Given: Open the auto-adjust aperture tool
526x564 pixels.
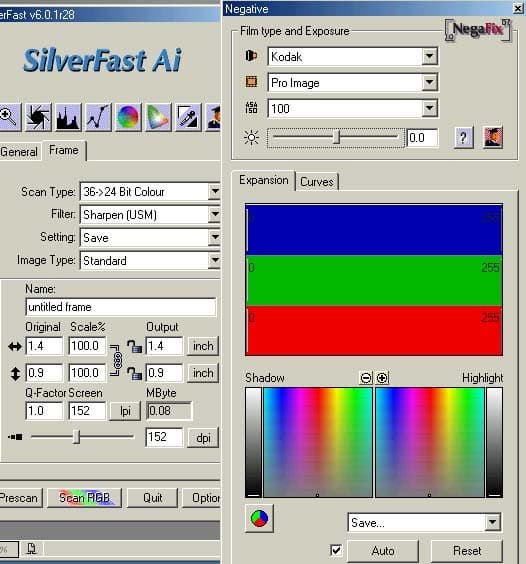Looking at the screenshot, I should pos(38,117).
